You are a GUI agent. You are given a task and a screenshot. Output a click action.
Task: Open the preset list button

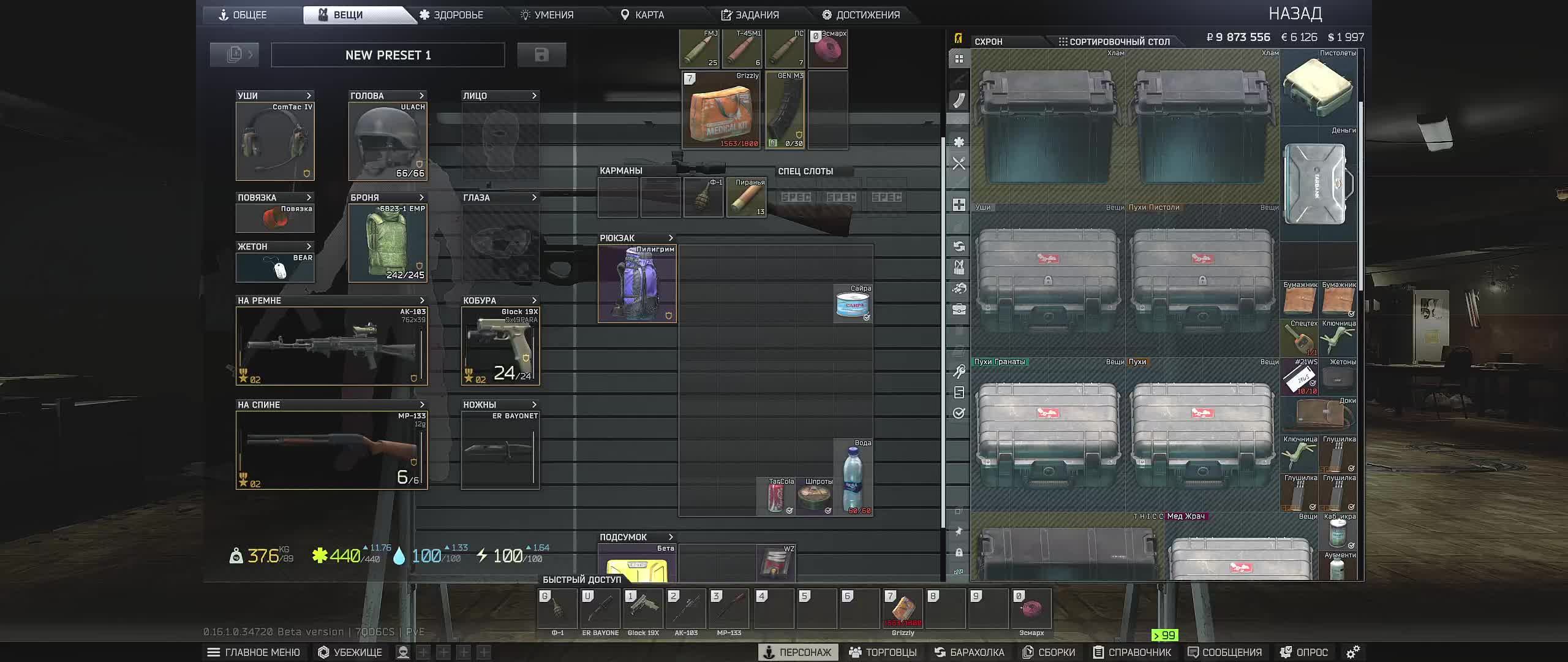pyautogui.click(x=234, y=55)
